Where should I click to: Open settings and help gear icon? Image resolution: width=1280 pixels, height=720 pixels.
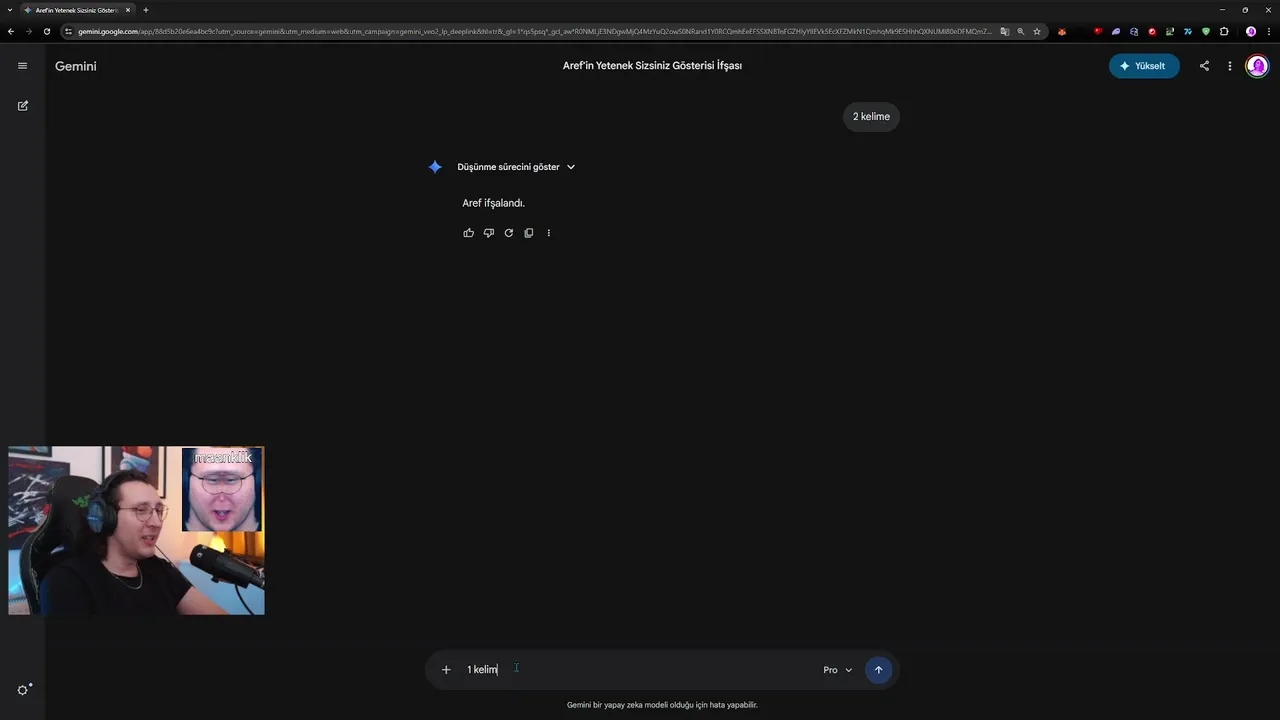point(24,689)
